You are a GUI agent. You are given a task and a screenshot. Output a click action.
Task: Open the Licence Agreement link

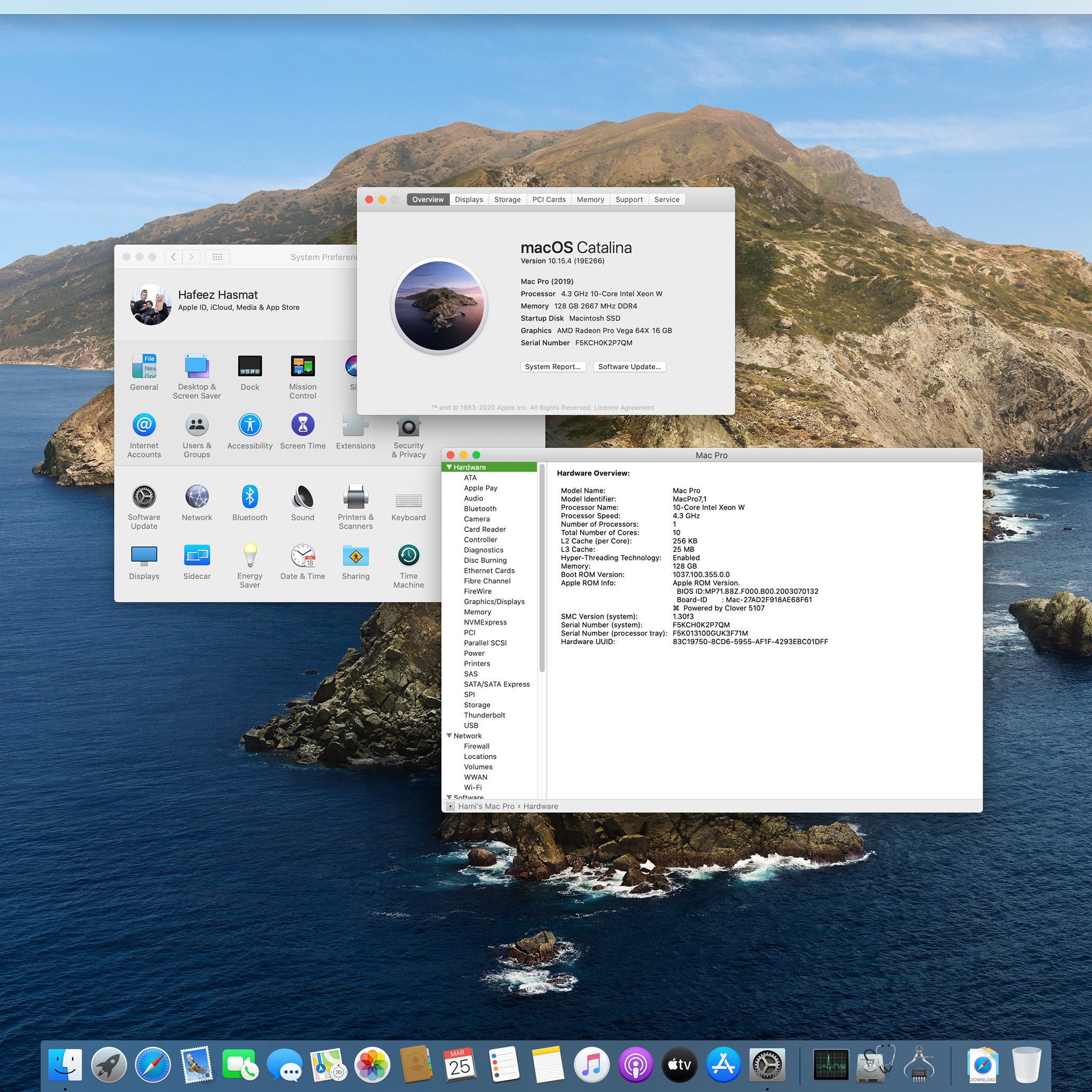tap(624, 407)
